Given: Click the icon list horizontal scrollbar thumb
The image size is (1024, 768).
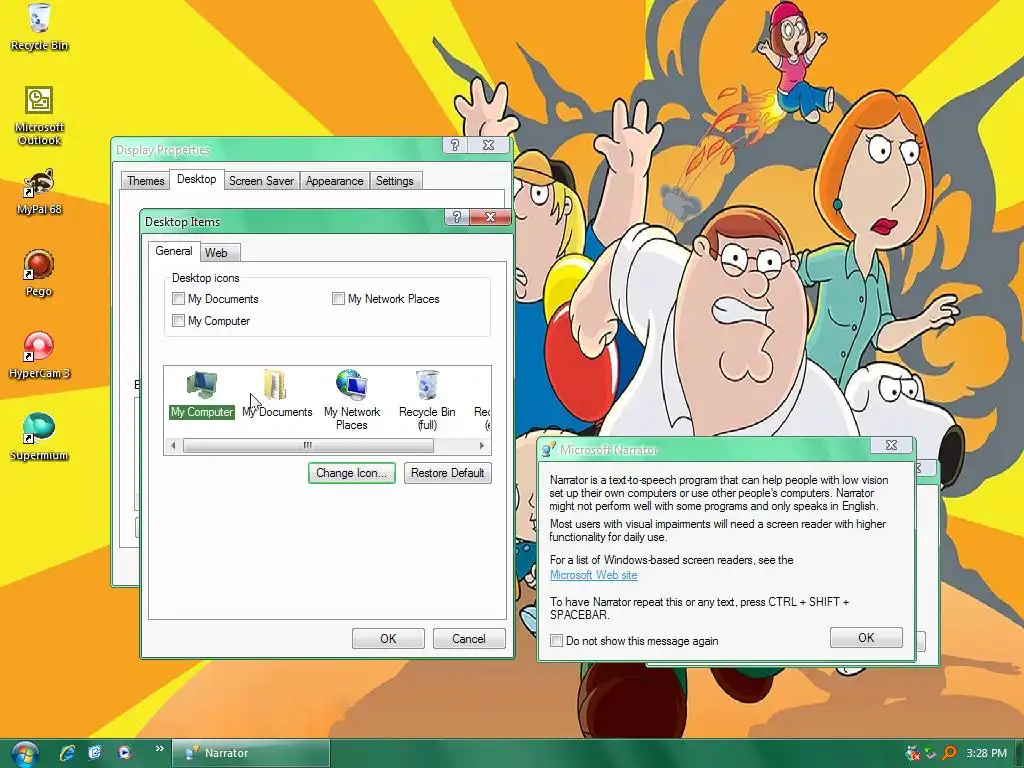Looking at the screenshot, I should pos(308,445).
